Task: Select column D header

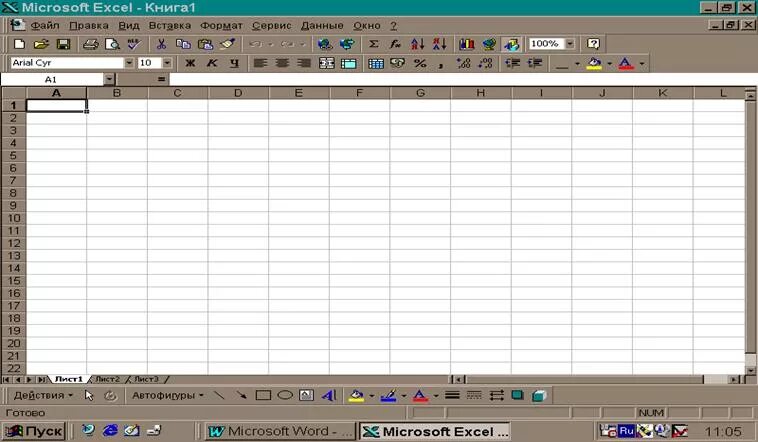Action: point(238,93)
